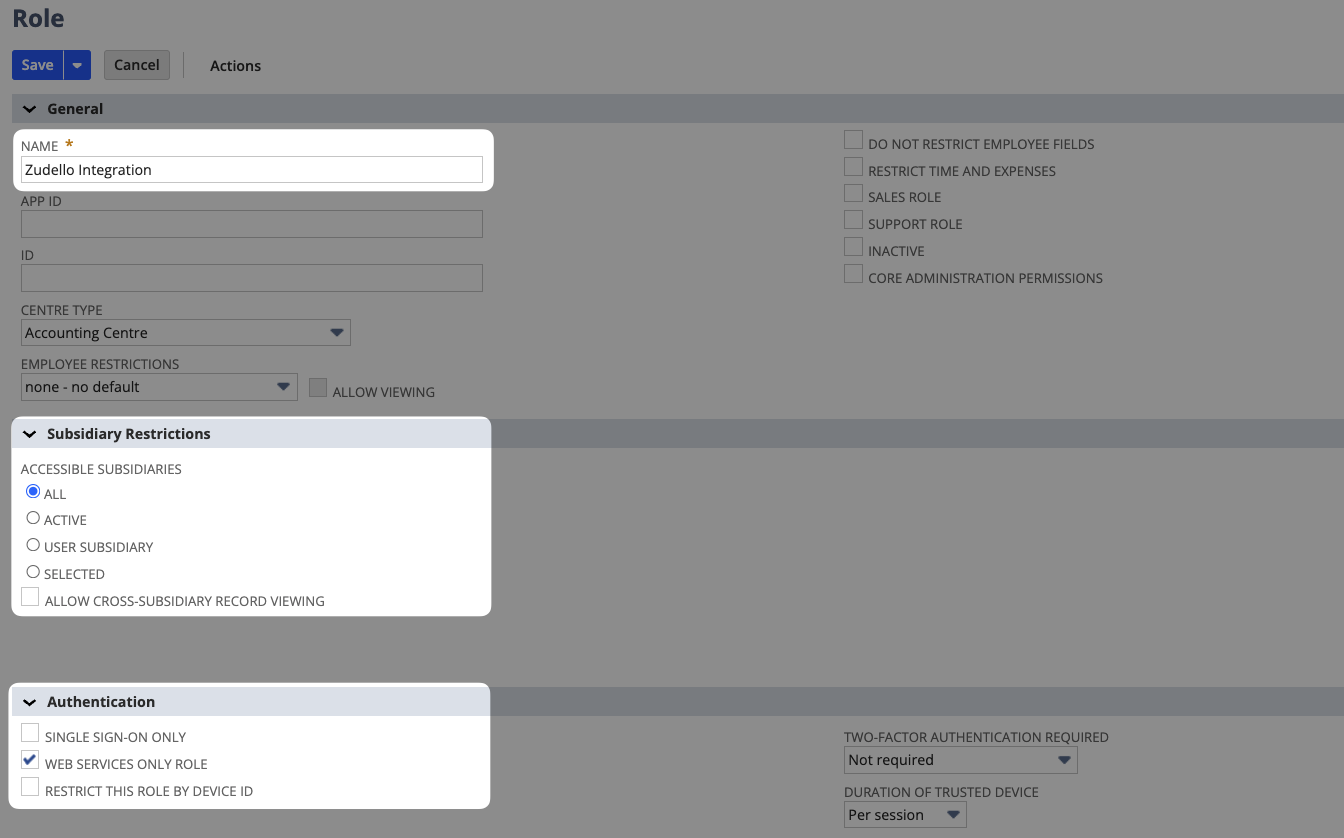The height and width of the screenshot is (838, 1344).
Task: Open Duration of Trusted Device dropdown
Action: tap(905, 815)
